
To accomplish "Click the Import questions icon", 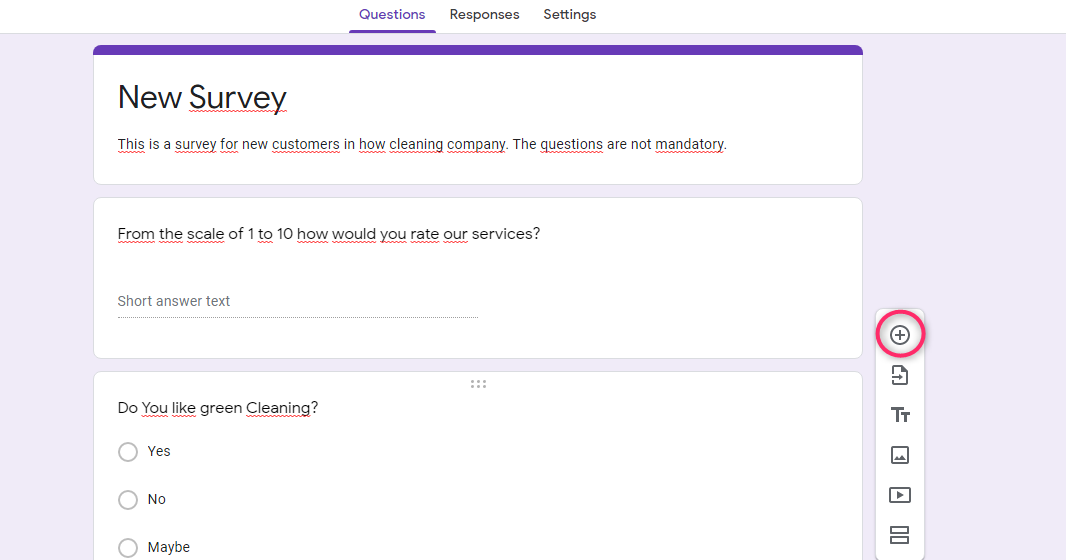I will pos(899,375).
